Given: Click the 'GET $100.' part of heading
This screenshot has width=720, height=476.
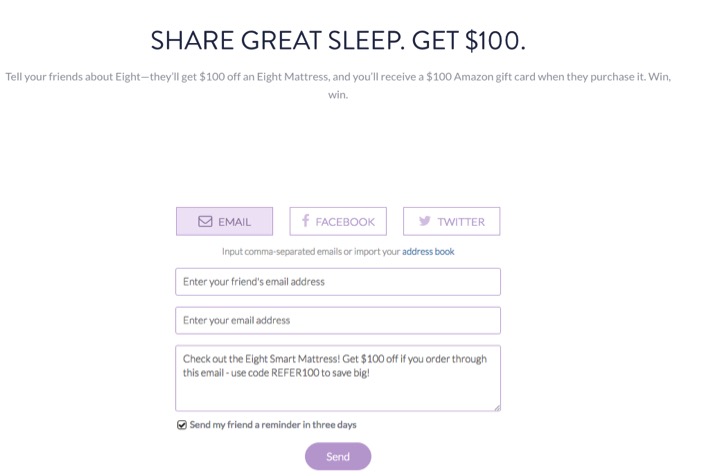Looking at the screenshot, I should pyautogui.click(x=468, y=40).
